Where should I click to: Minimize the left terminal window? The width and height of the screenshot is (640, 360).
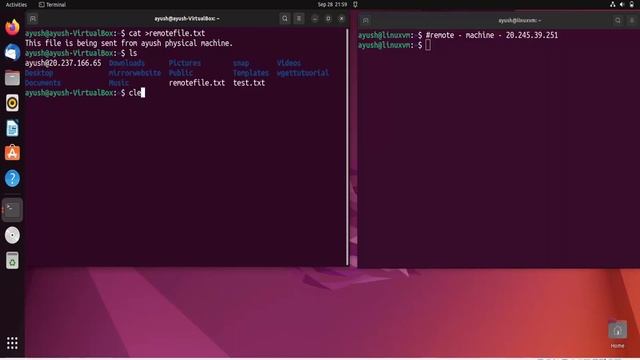click(x=315, y=18)
